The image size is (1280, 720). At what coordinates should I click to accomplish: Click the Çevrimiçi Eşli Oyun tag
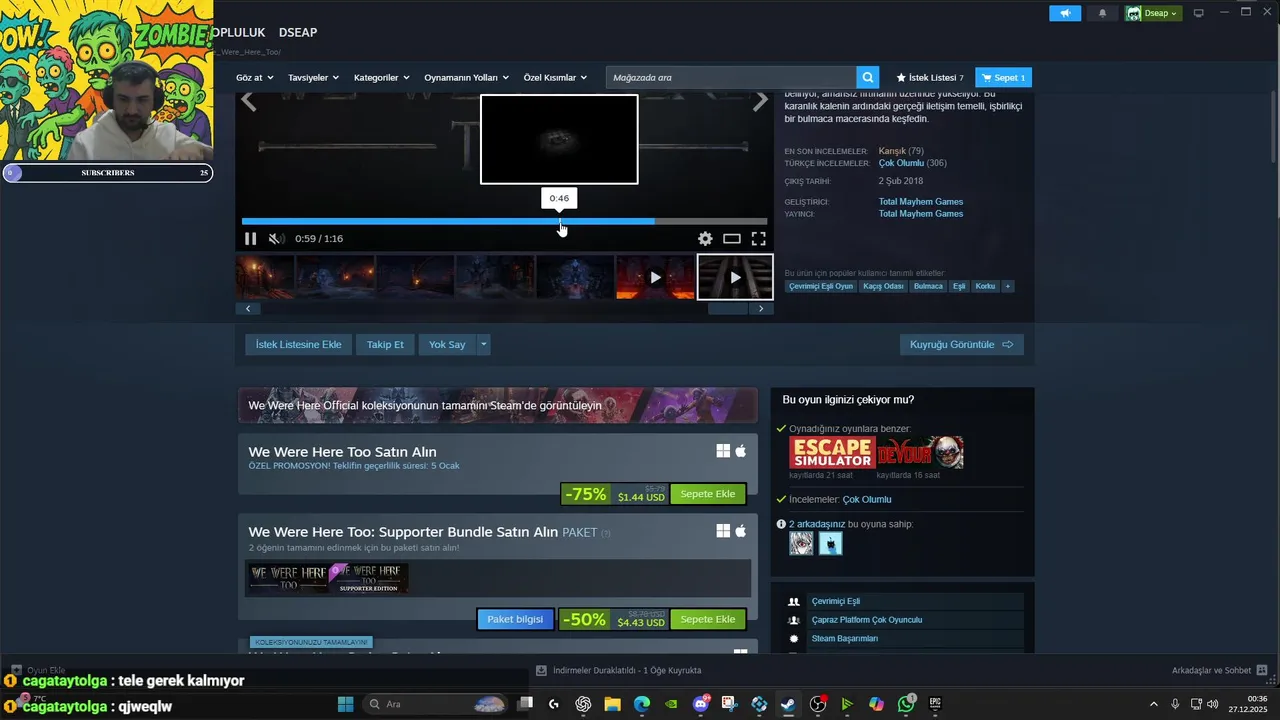(x=821, y=286)
